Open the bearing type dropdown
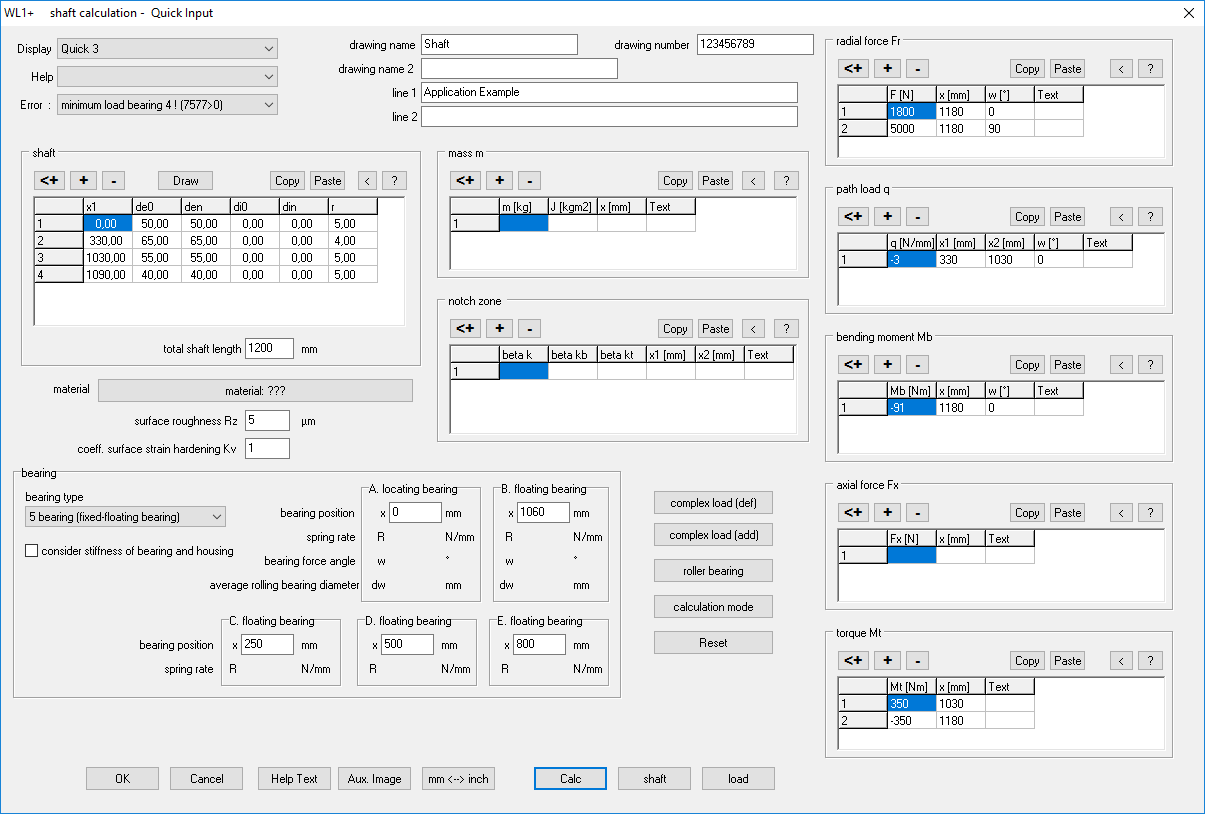This screenshot has width=1205, height=814. click(x=125, y=517)
